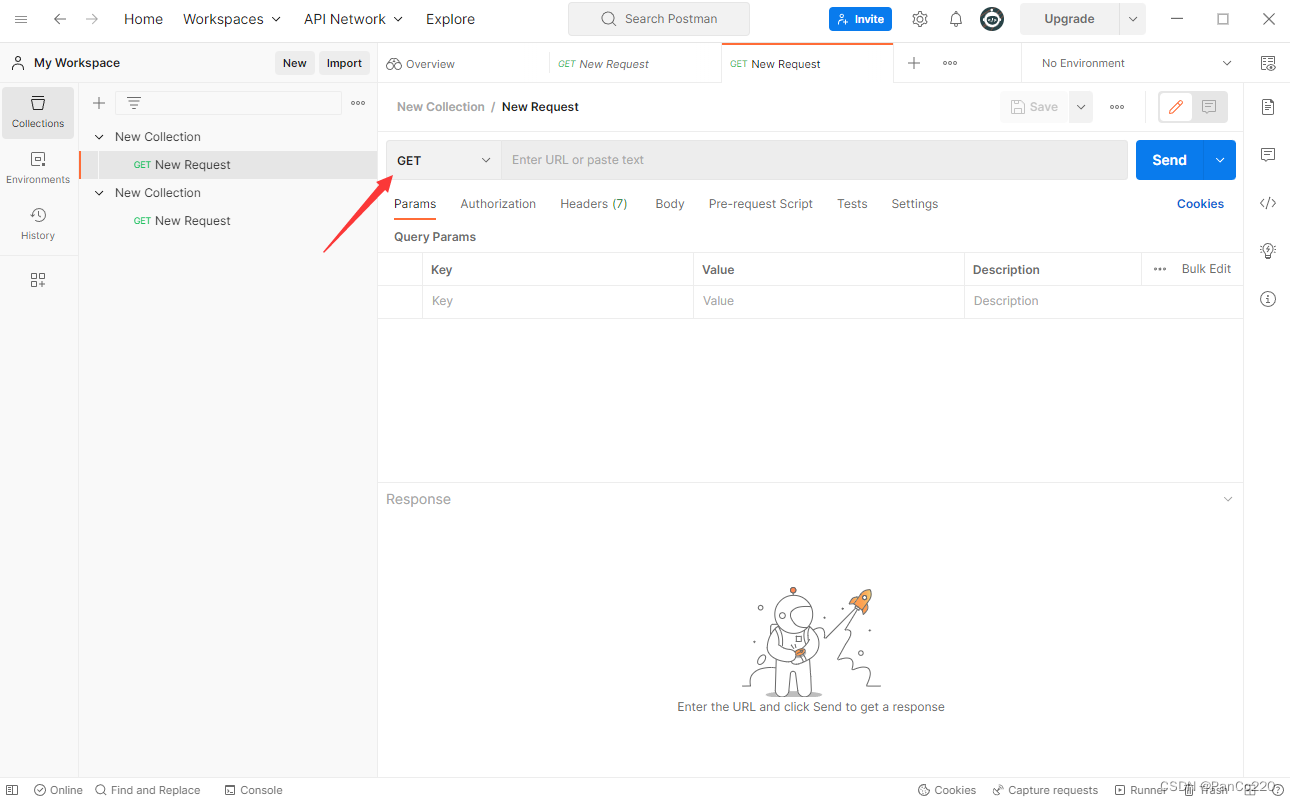Open the Console in status bar

254,790
